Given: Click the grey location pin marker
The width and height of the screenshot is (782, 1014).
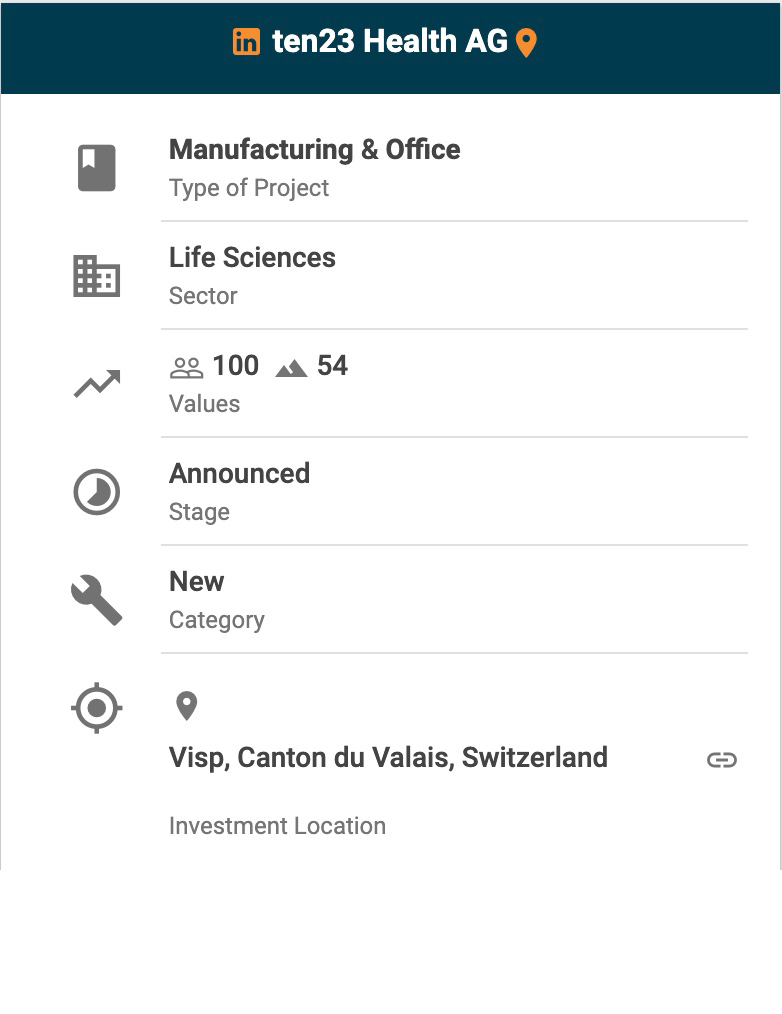Looking at the screenshot, I should pos(186,706).
